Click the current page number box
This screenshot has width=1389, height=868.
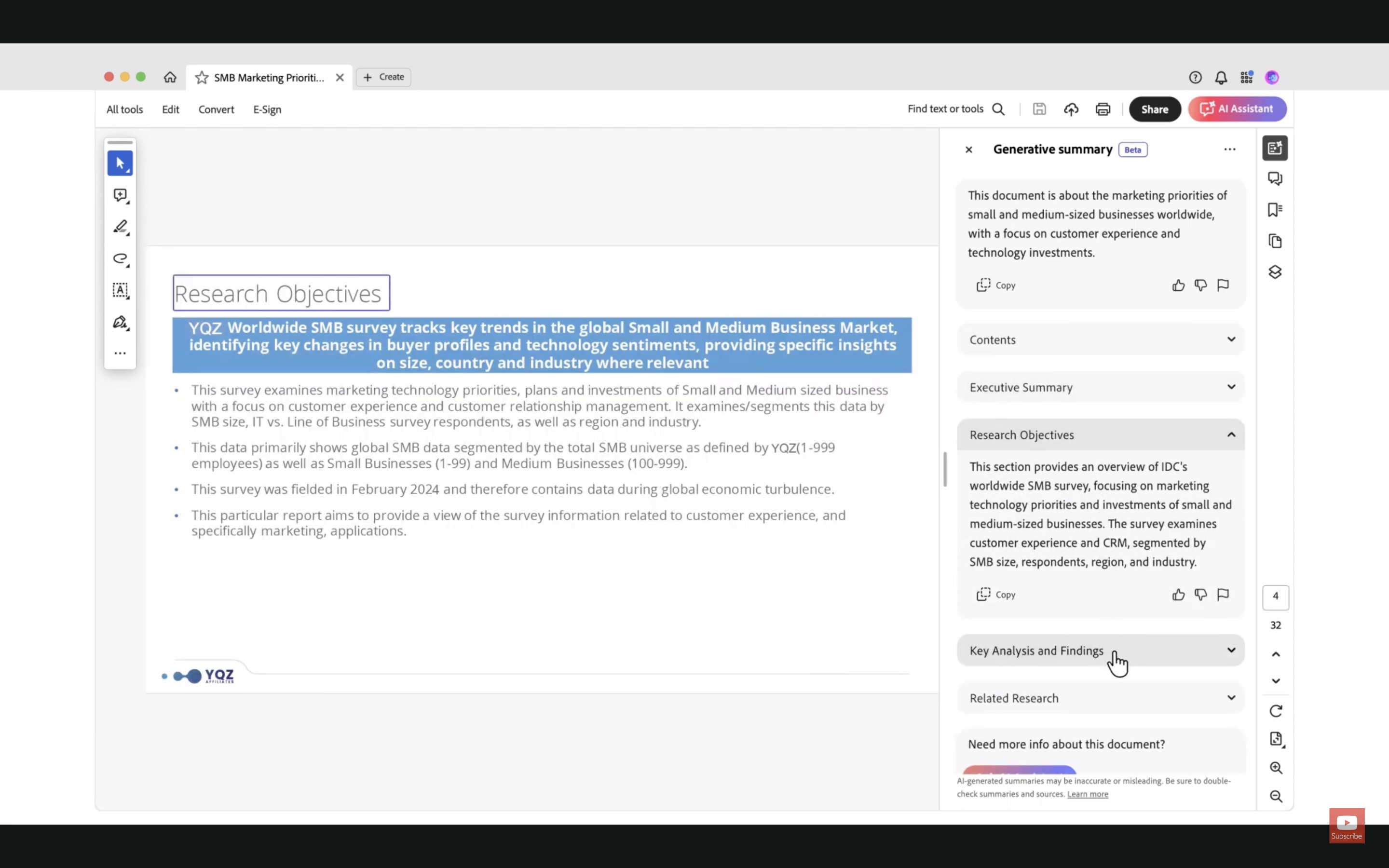tap(1275, 597)
